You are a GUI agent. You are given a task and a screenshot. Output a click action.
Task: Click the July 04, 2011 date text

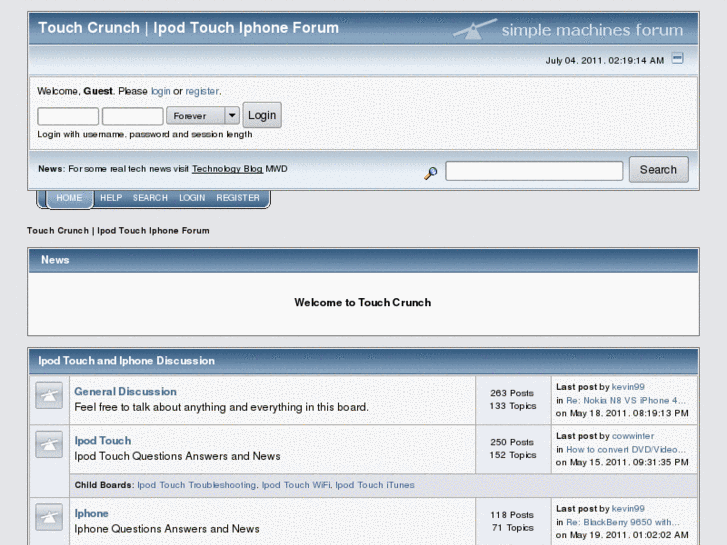(x=605, y=61)
